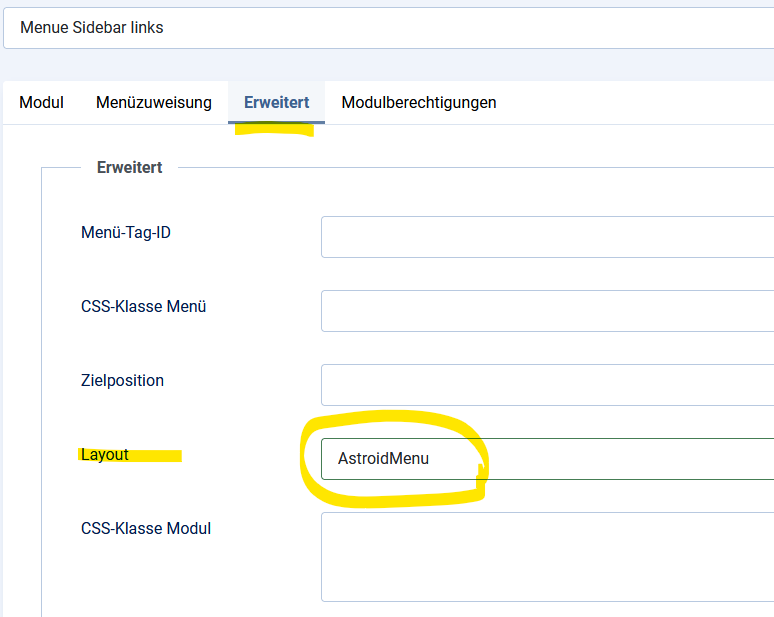Select the Erweitert tab
The width and height of the screenshot is (774, 617).
[277, 102]
